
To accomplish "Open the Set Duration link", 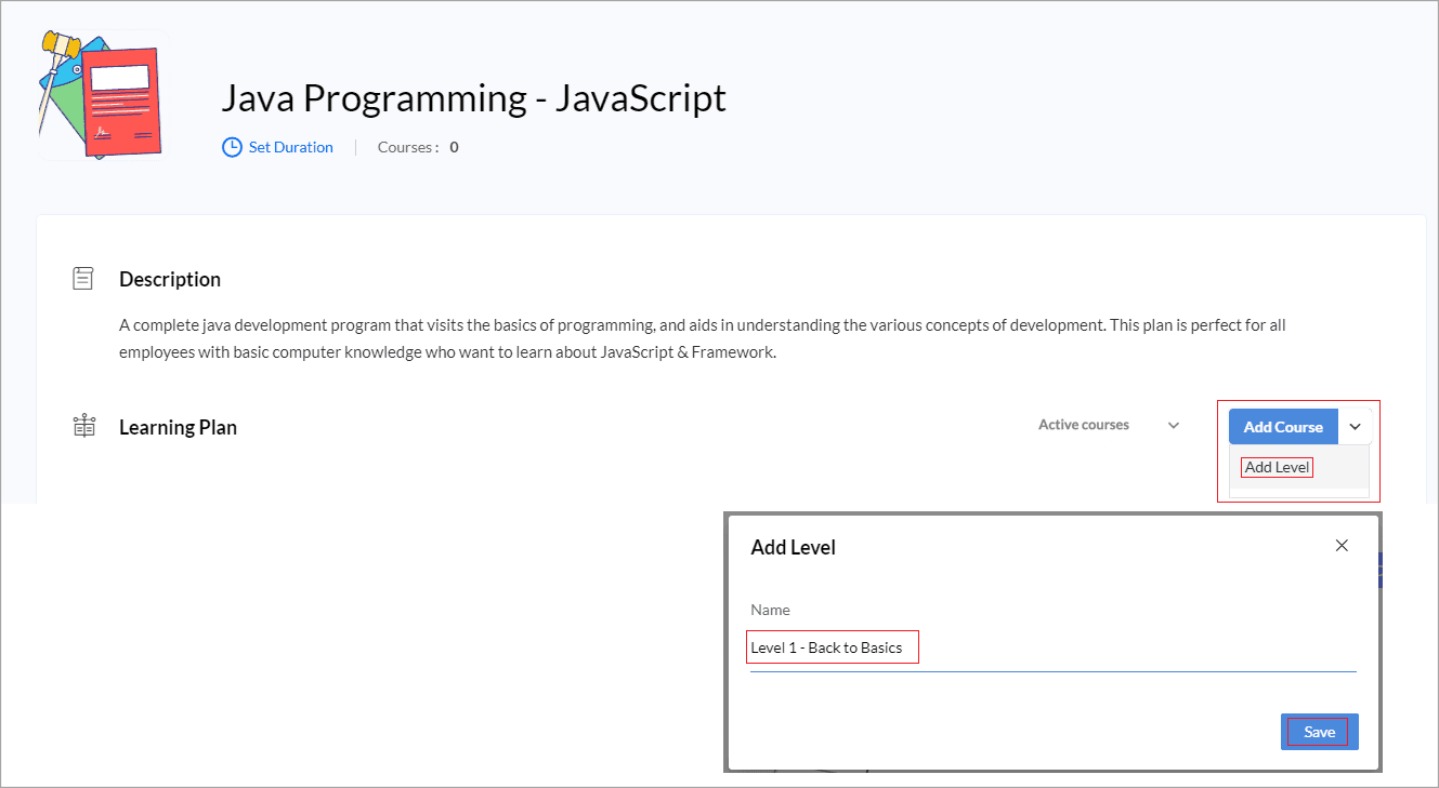I will 290,147.
